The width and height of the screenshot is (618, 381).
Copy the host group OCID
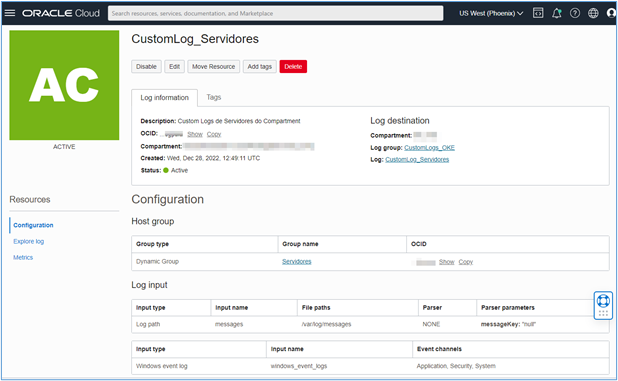pos(465,262)
